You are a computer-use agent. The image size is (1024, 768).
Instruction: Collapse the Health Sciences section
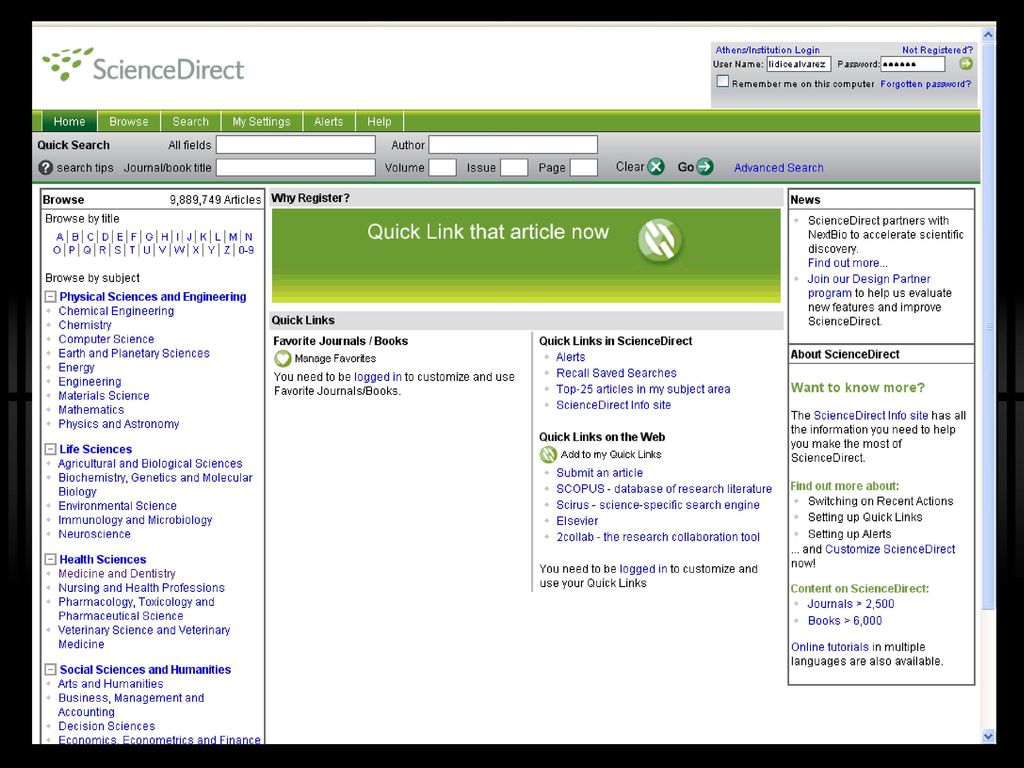[50, 560]
